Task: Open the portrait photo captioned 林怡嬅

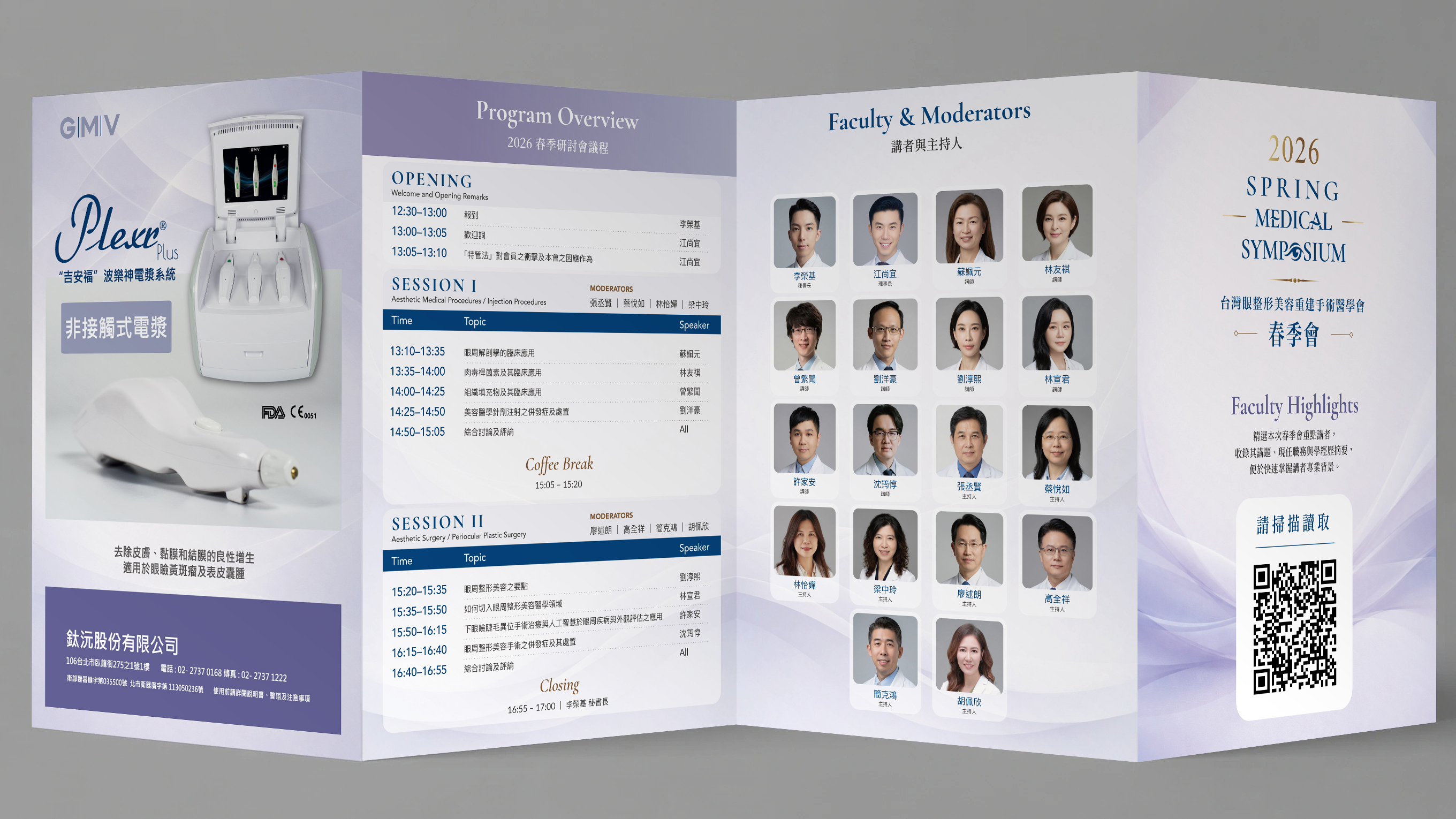Action: [805, 542]
